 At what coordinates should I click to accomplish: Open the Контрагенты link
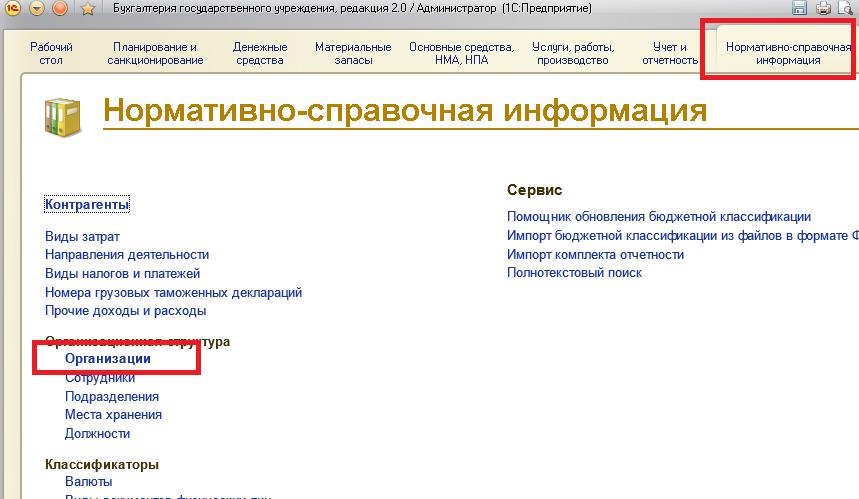87,204
